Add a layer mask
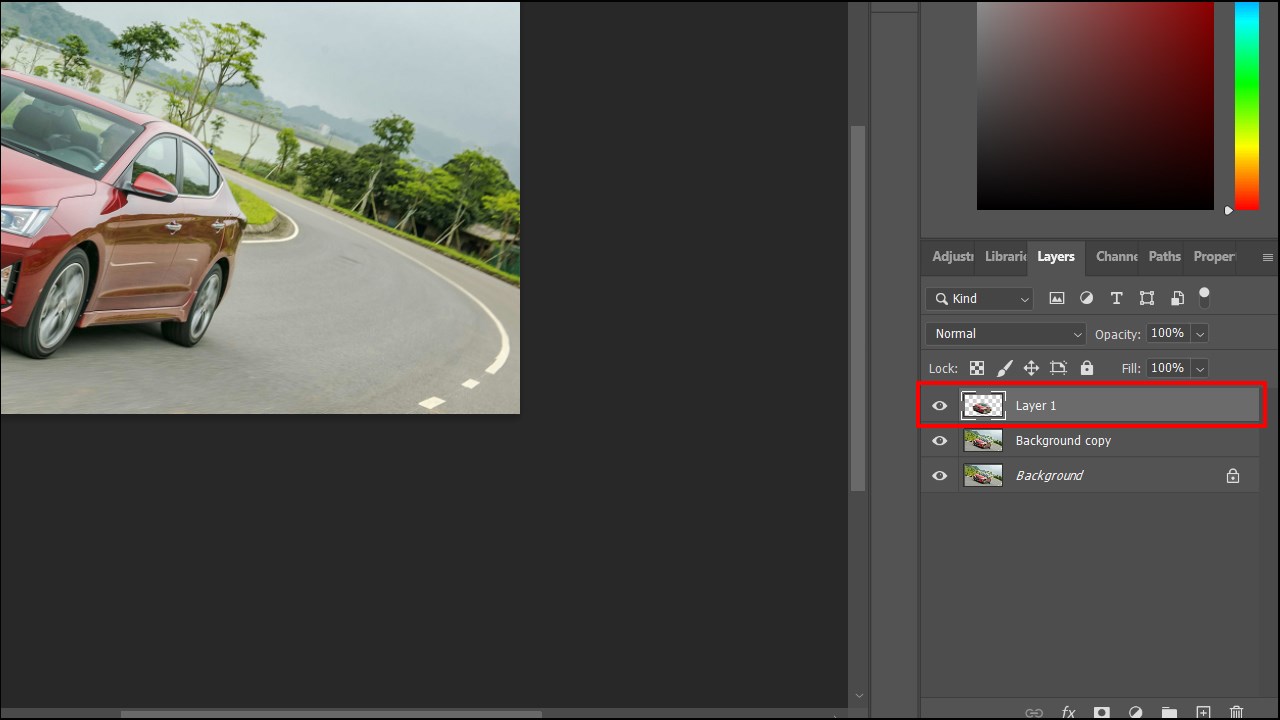This screenshot has height=720, width=1280. [1102, 712]
